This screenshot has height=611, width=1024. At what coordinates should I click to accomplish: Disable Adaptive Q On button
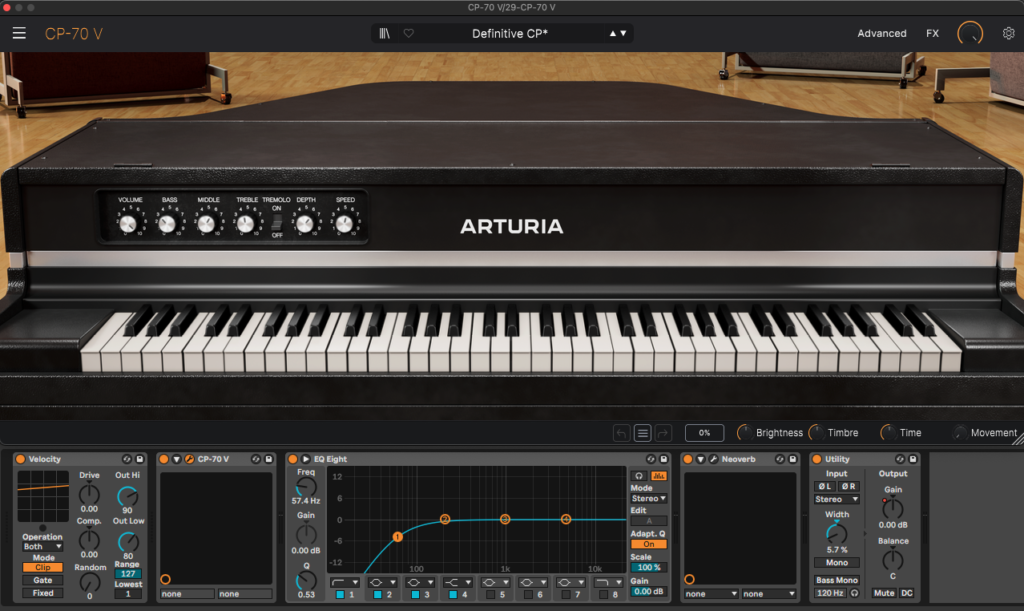tap(648, 544)
